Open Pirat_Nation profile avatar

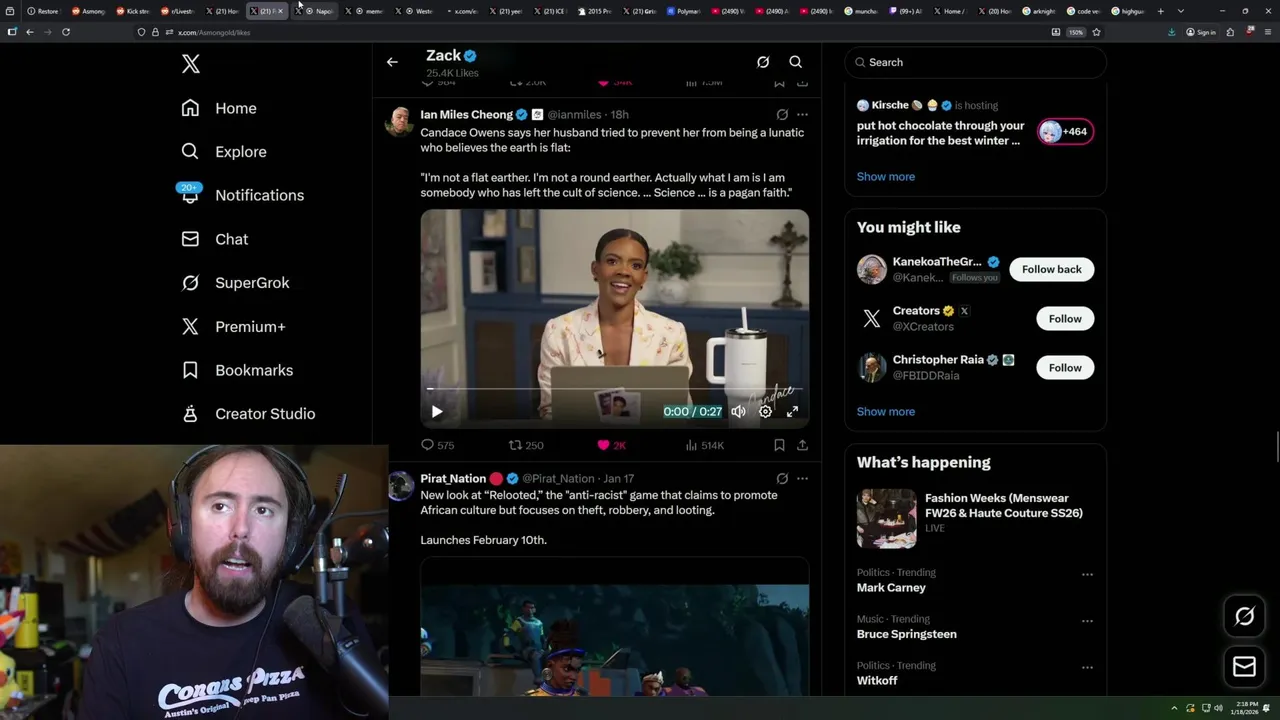(400, 485)
